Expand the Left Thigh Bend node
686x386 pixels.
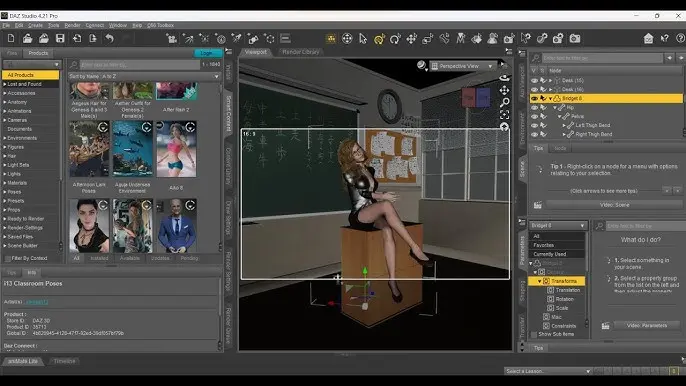564,125
